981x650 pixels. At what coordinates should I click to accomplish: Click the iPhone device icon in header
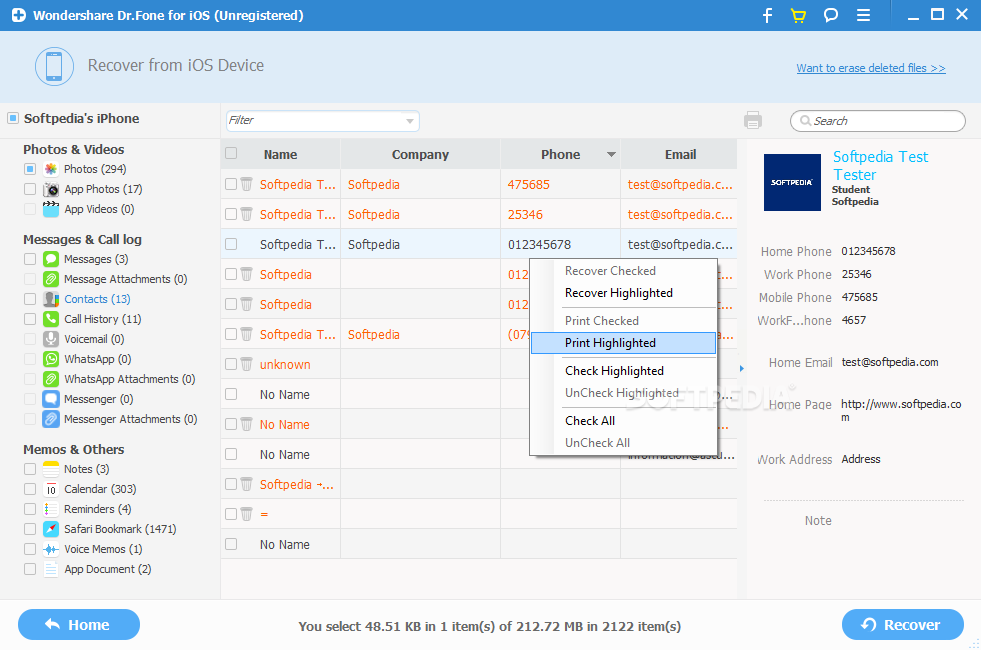click(x=54, y=66)
